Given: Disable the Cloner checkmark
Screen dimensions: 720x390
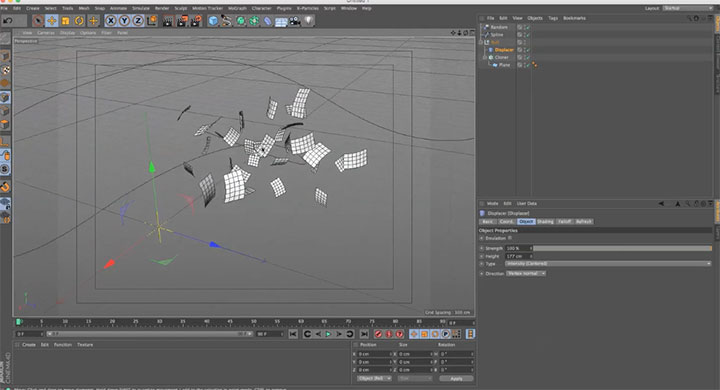Looking at the screenshot, I should (528, 57).
